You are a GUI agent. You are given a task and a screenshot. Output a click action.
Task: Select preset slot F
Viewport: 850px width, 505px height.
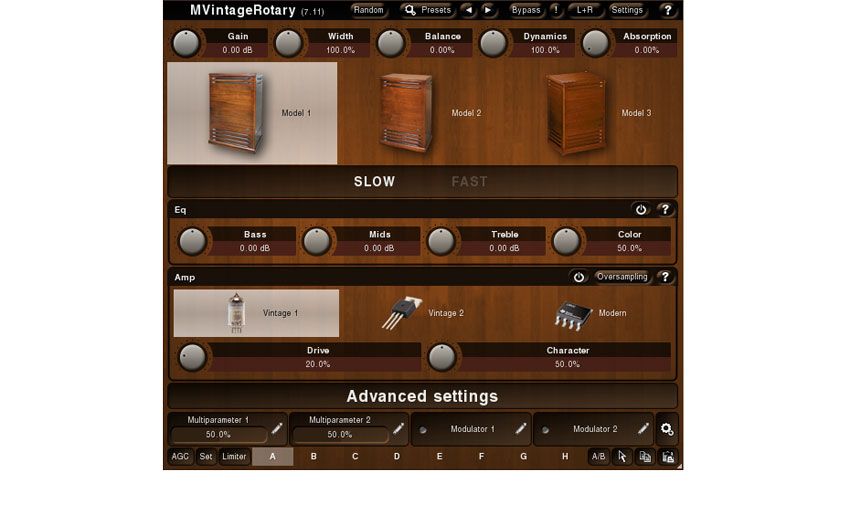click(x=481, y=457)
